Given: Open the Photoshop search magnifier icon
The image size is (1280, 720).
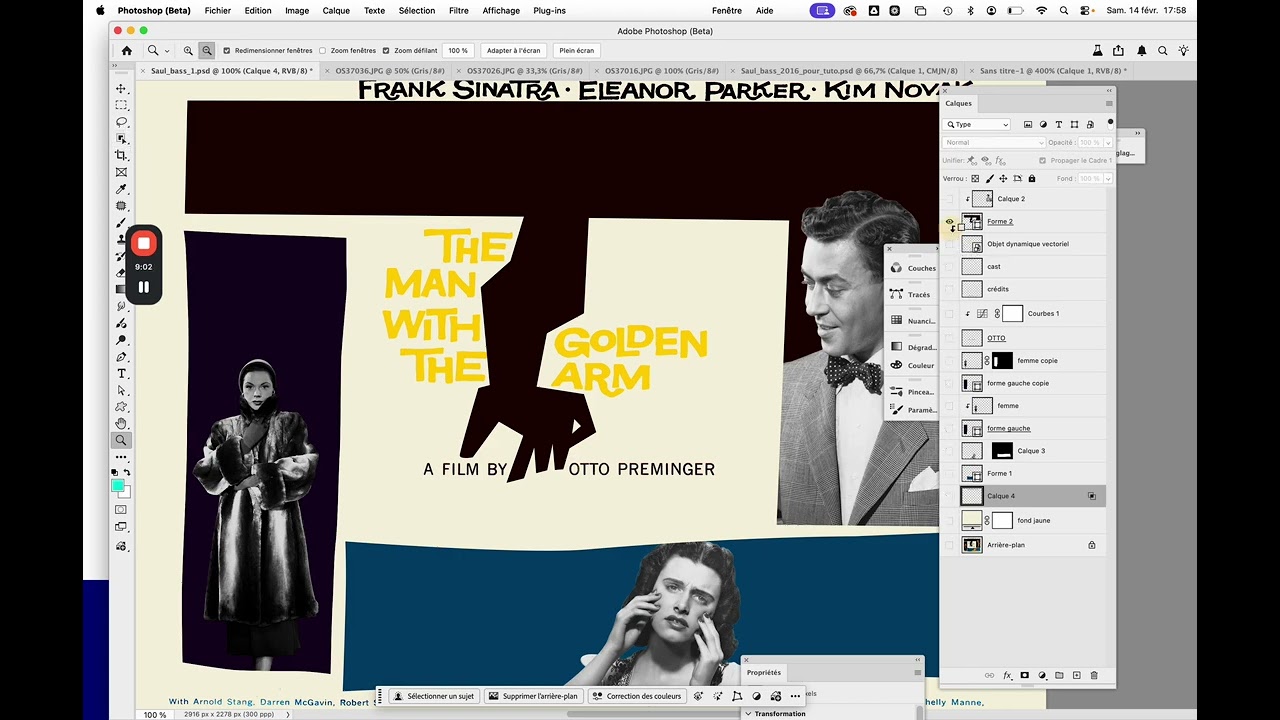Looking at the screenshot, I should click(1163, 50).
